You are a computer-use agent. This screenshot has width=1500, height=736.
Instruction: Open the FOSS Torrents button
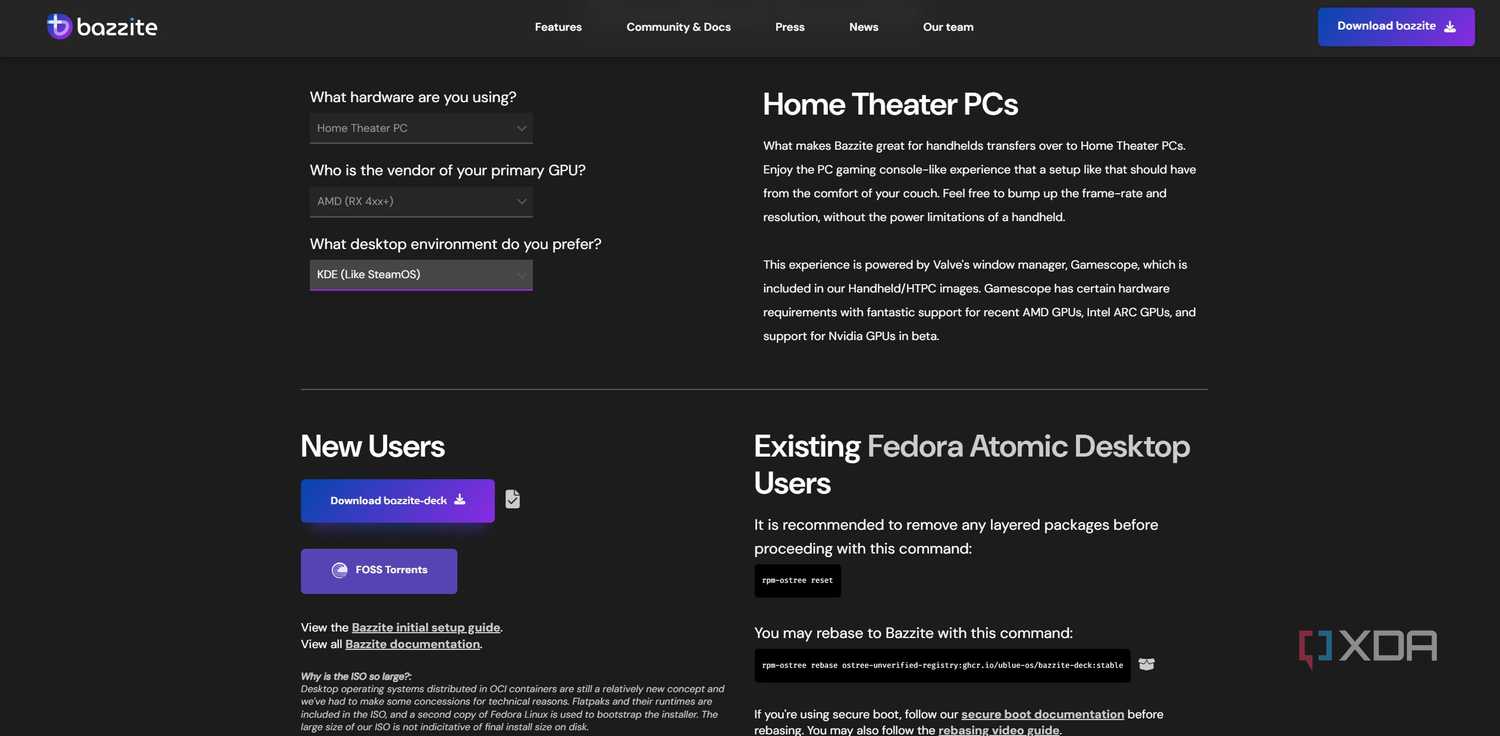click(x=379, y=571)
